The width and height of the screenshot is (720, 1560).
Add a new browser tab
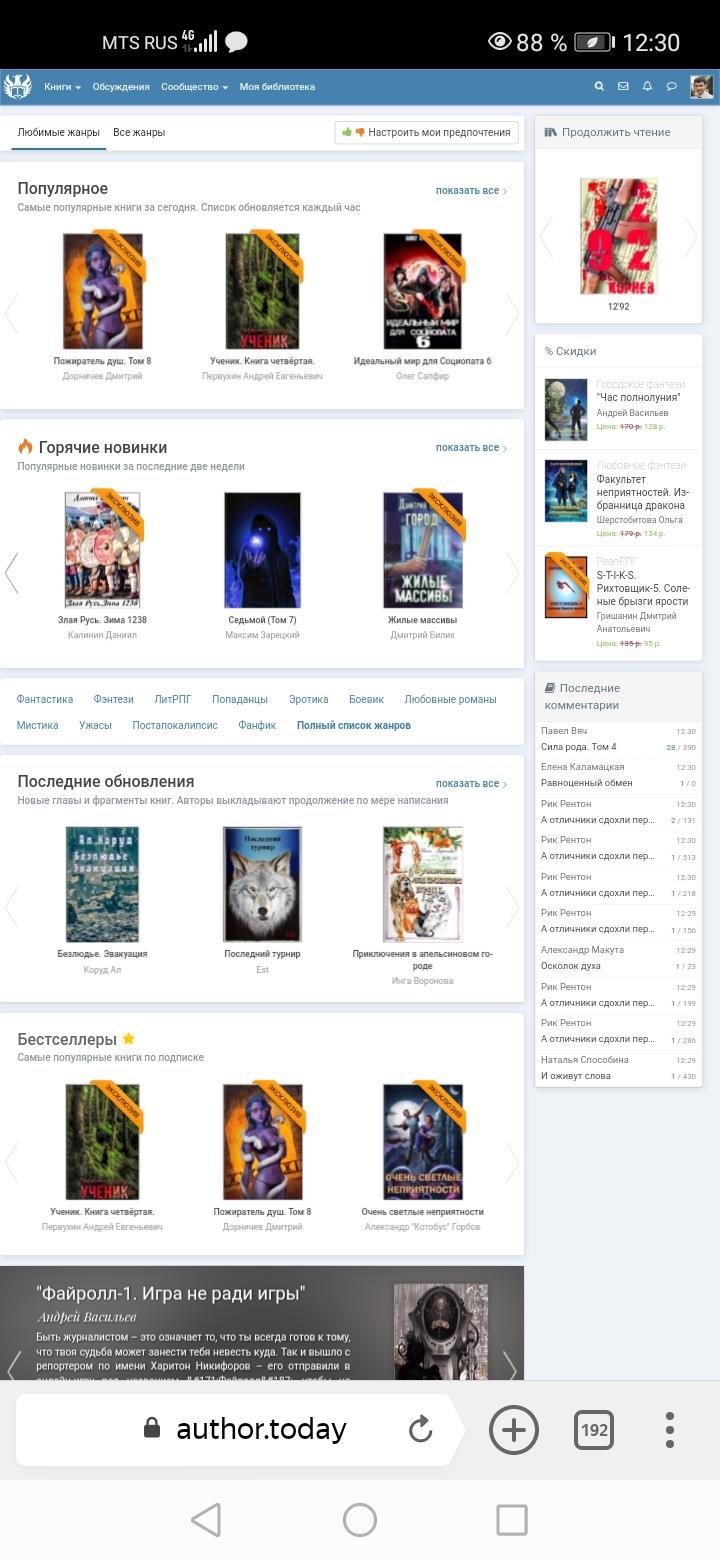pos(513,1430)
